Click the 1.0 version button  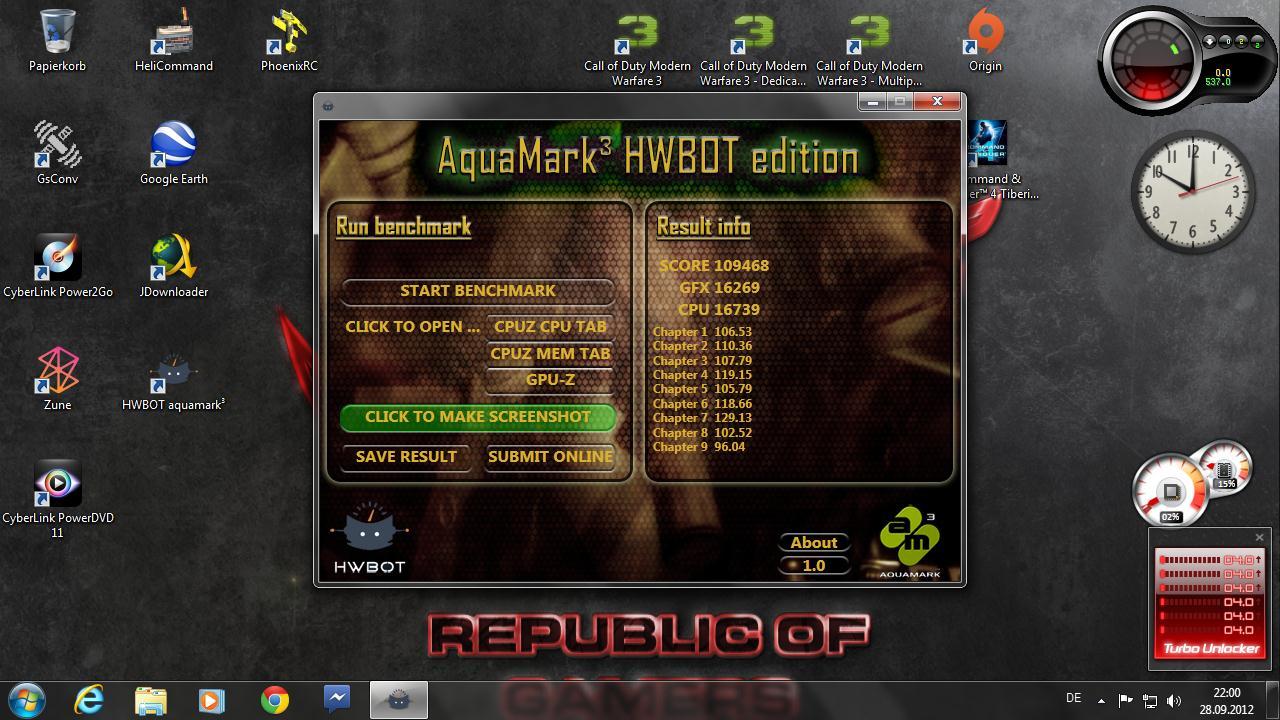pyautogui.click(x=814, y=565)
